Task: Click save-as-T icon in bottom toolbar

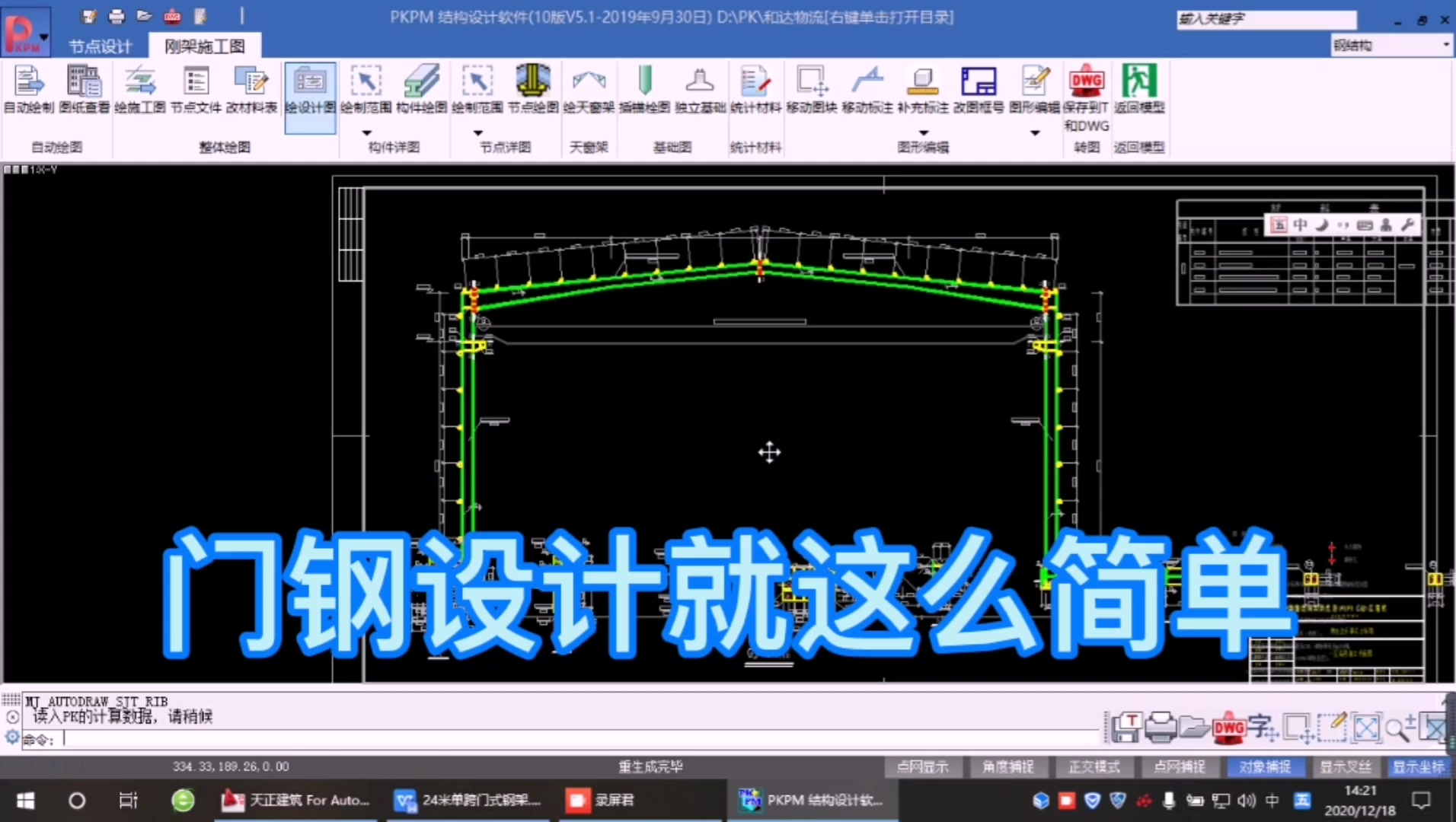Action: point(1126,728)
